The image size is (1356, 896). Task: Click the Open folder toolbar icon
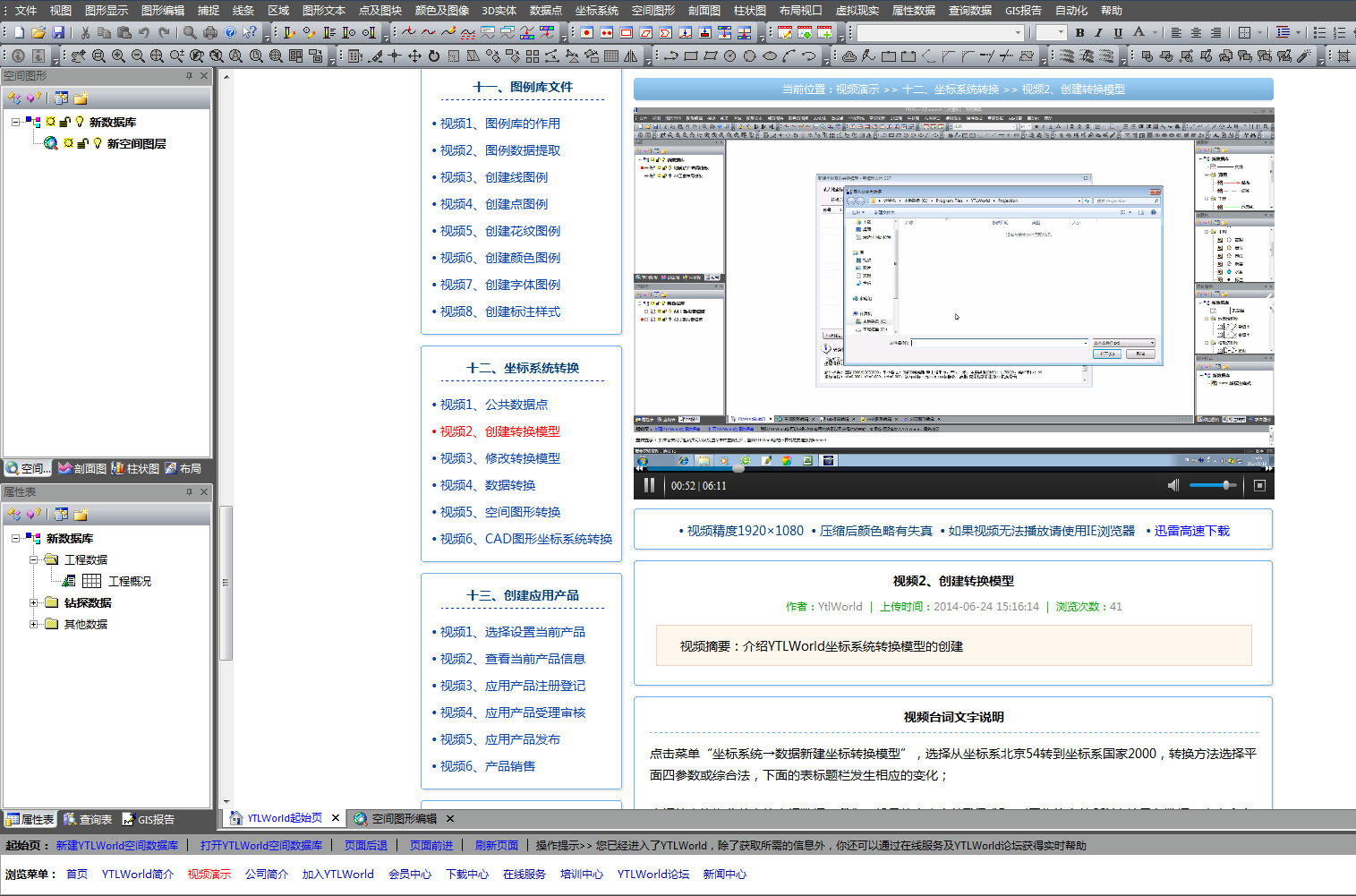click(38, 32)
